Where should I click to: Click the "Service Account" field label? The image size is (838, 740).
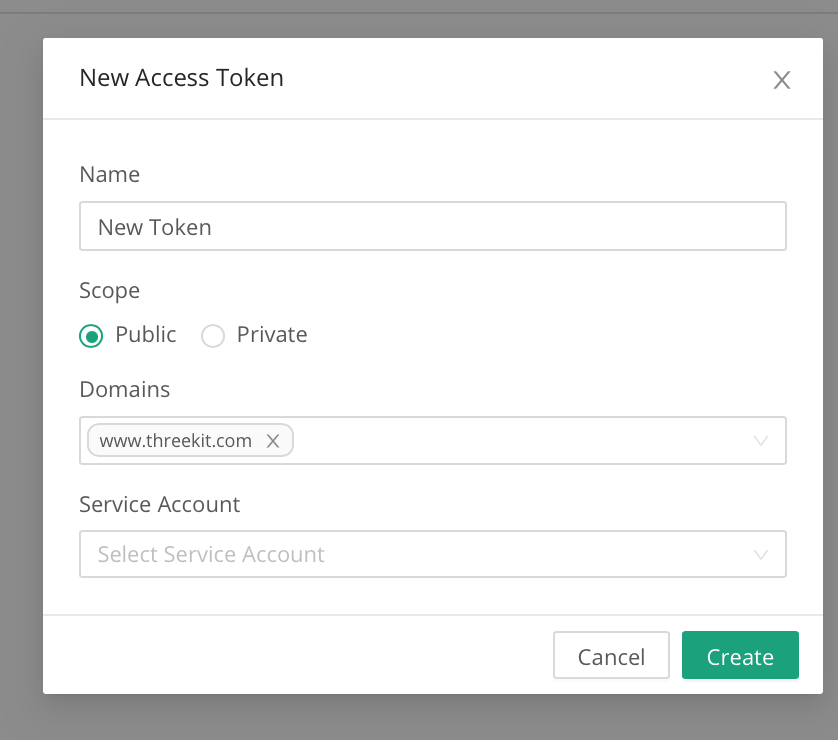pyautogui.click(x=159, y=504)
